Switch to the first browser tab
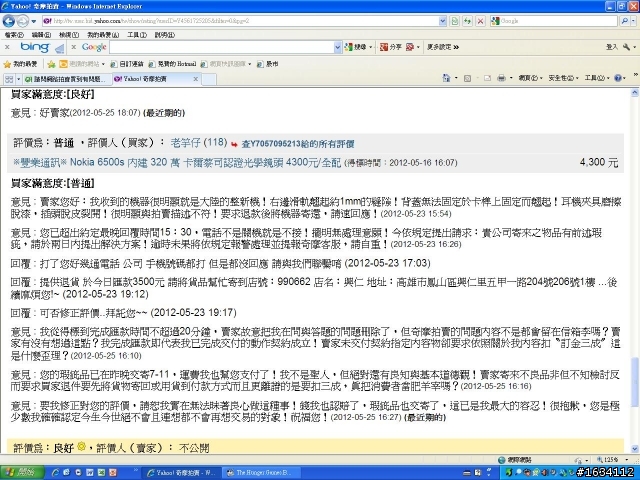Screen dimensions: 640x480 [x=65, y=79]
